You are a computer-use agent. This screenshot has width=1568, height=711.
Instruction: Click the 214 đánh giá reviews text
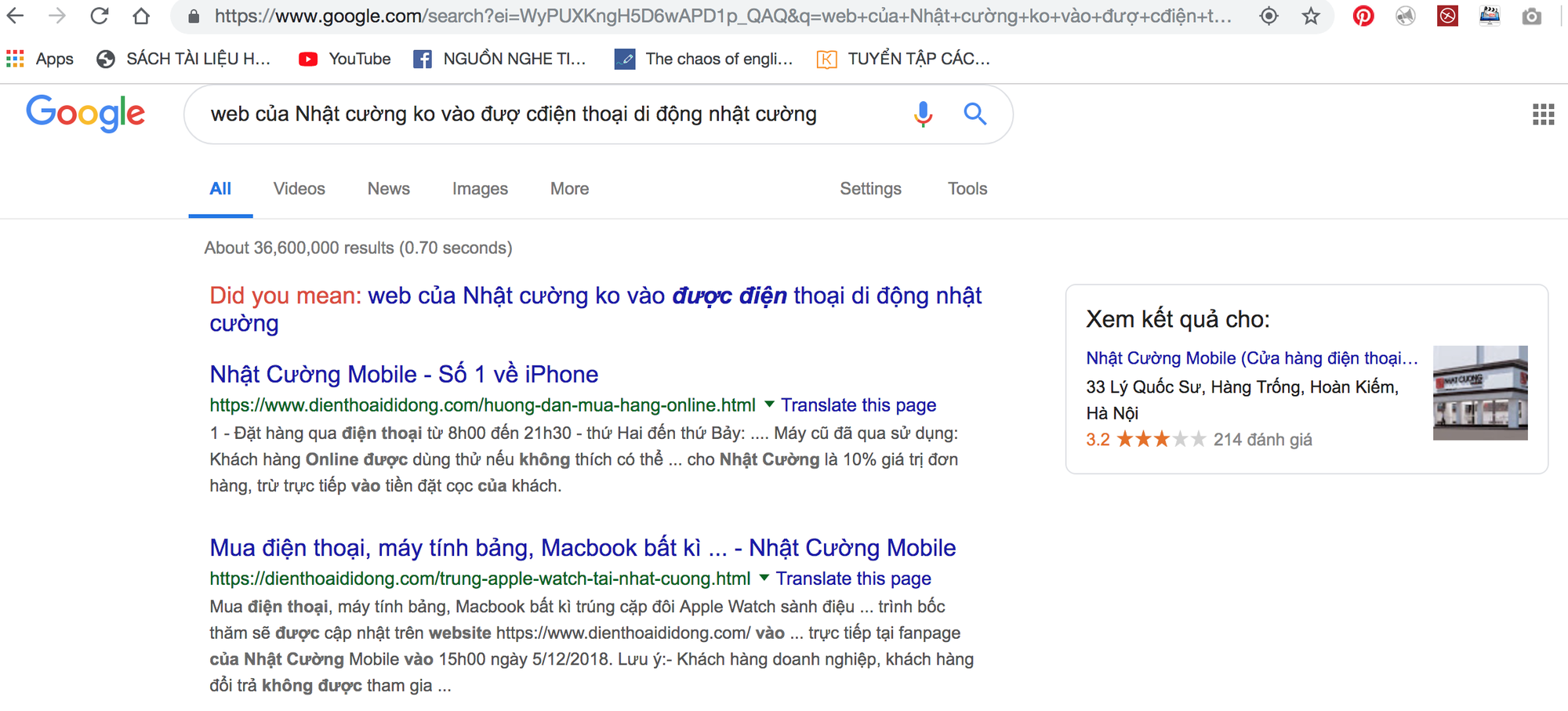pyautogui.click(x=1263, y=439)
